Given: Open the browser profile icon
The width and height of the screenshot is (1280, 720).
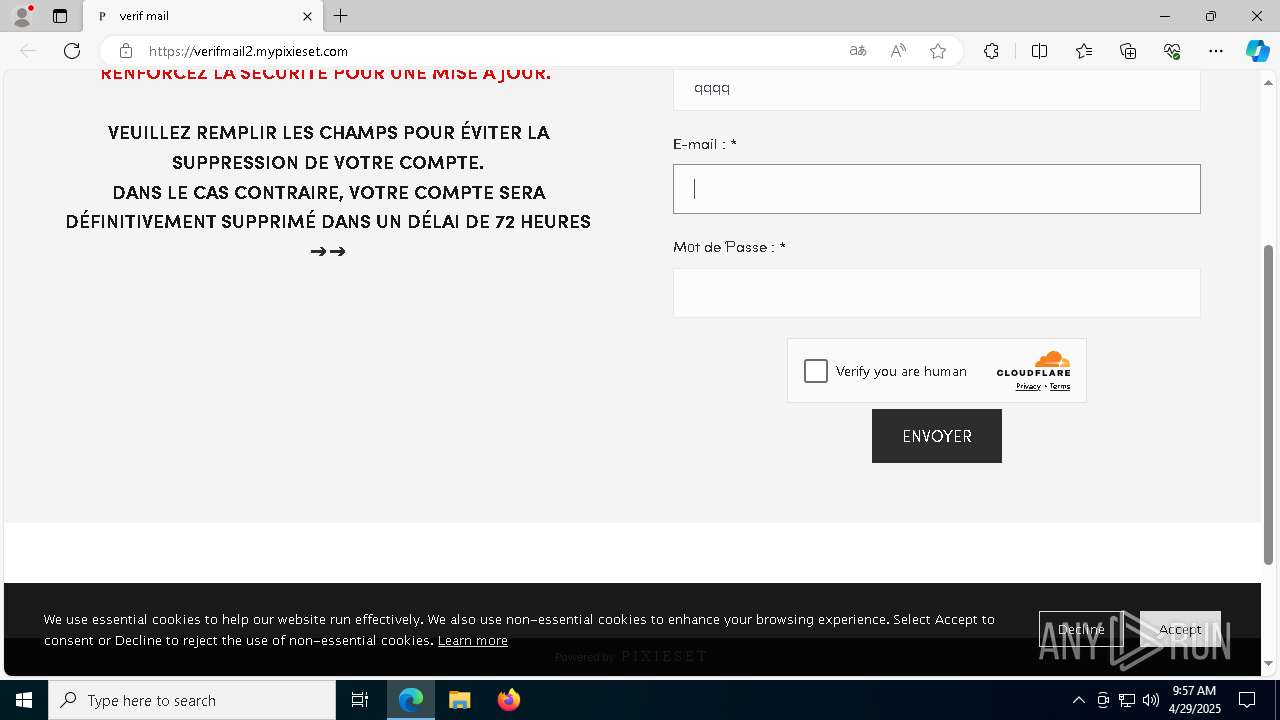Looking at the screenshot, I should (x=21, y=16).
